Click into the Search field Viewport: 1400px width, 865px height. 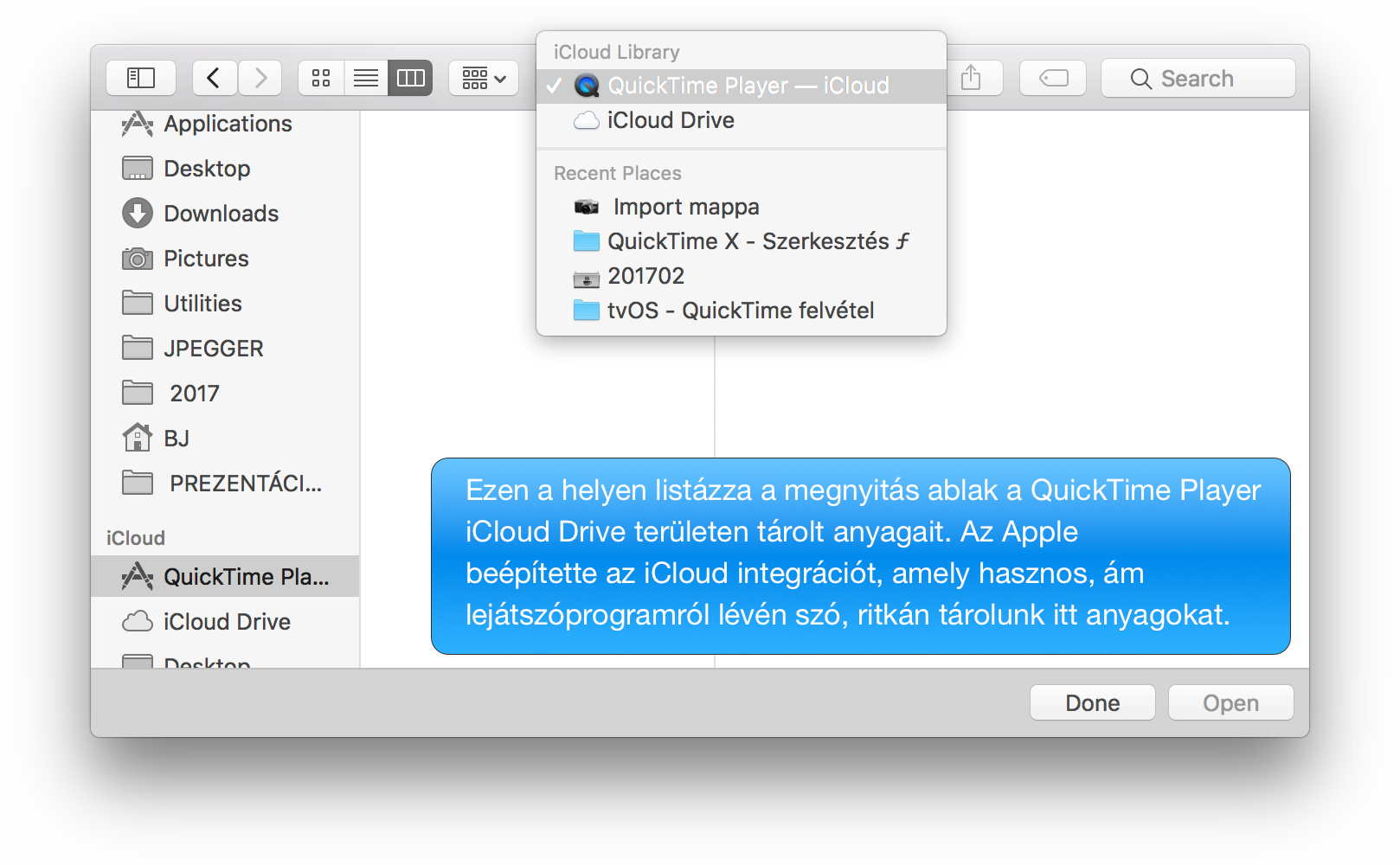coord(1198,78)
